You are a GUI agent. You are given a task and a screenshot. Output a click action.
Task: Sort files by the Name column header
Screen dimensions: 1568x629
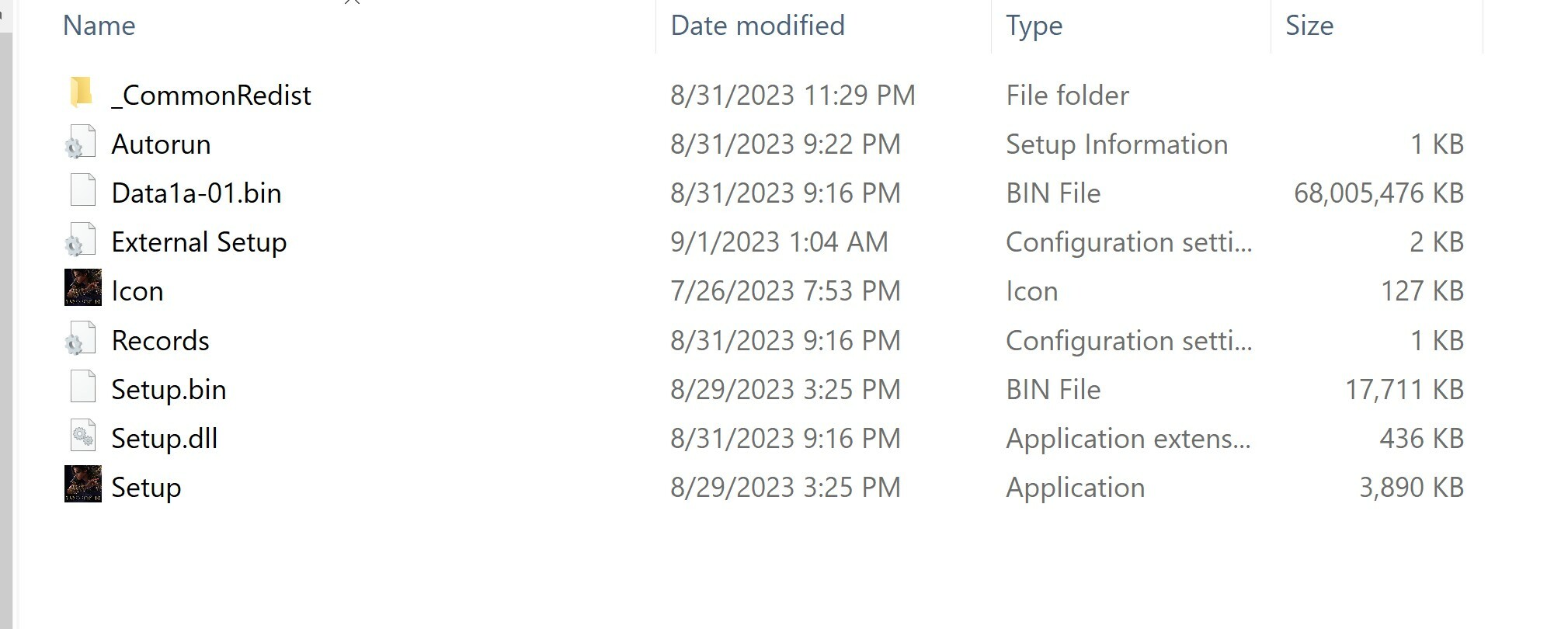(99, 26)
